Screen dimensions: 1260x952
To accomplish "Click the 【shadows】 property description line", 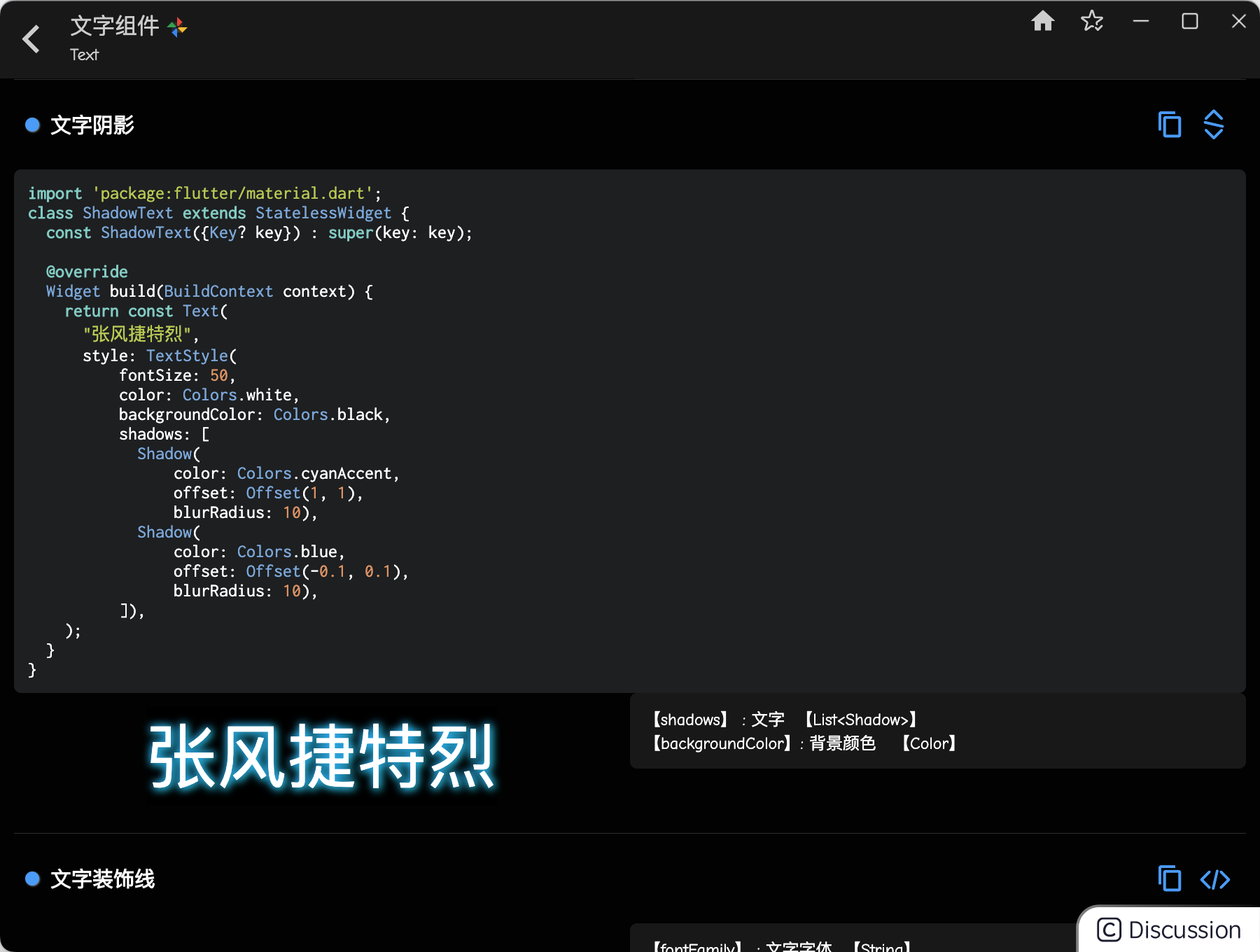I will tap(785, 720).
